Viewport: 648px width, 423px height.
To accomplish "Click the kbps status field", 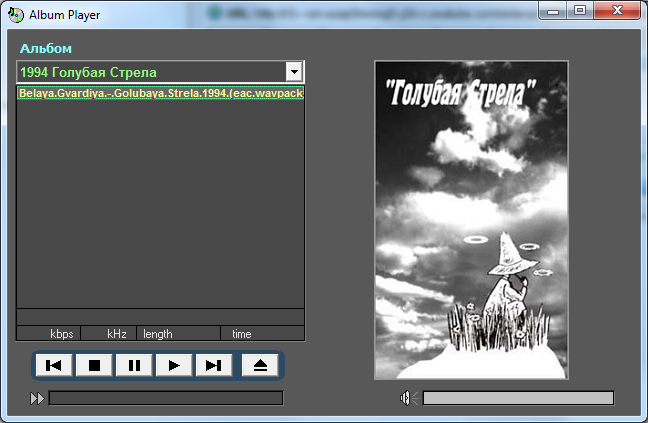I will pos(48,333).
